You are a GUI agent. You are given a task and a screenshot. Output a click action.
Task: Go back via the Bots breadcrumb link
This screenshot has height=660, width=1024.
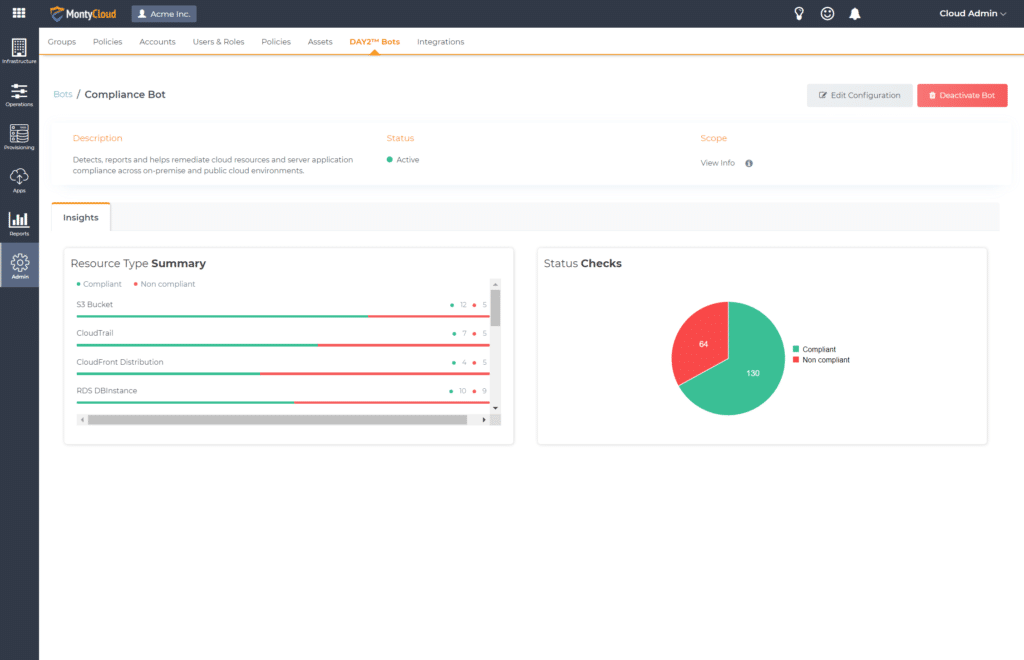tap(63, 94)
